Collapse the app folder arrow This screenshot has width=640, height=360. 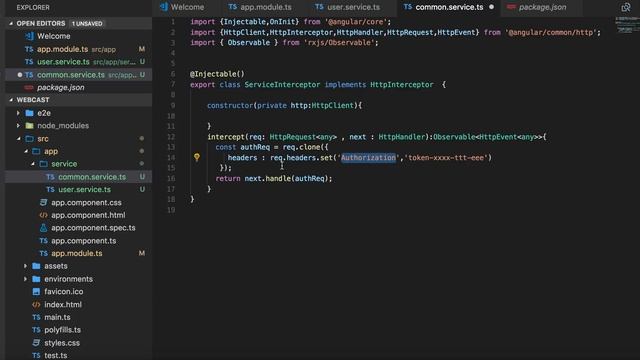pos(26,151)
